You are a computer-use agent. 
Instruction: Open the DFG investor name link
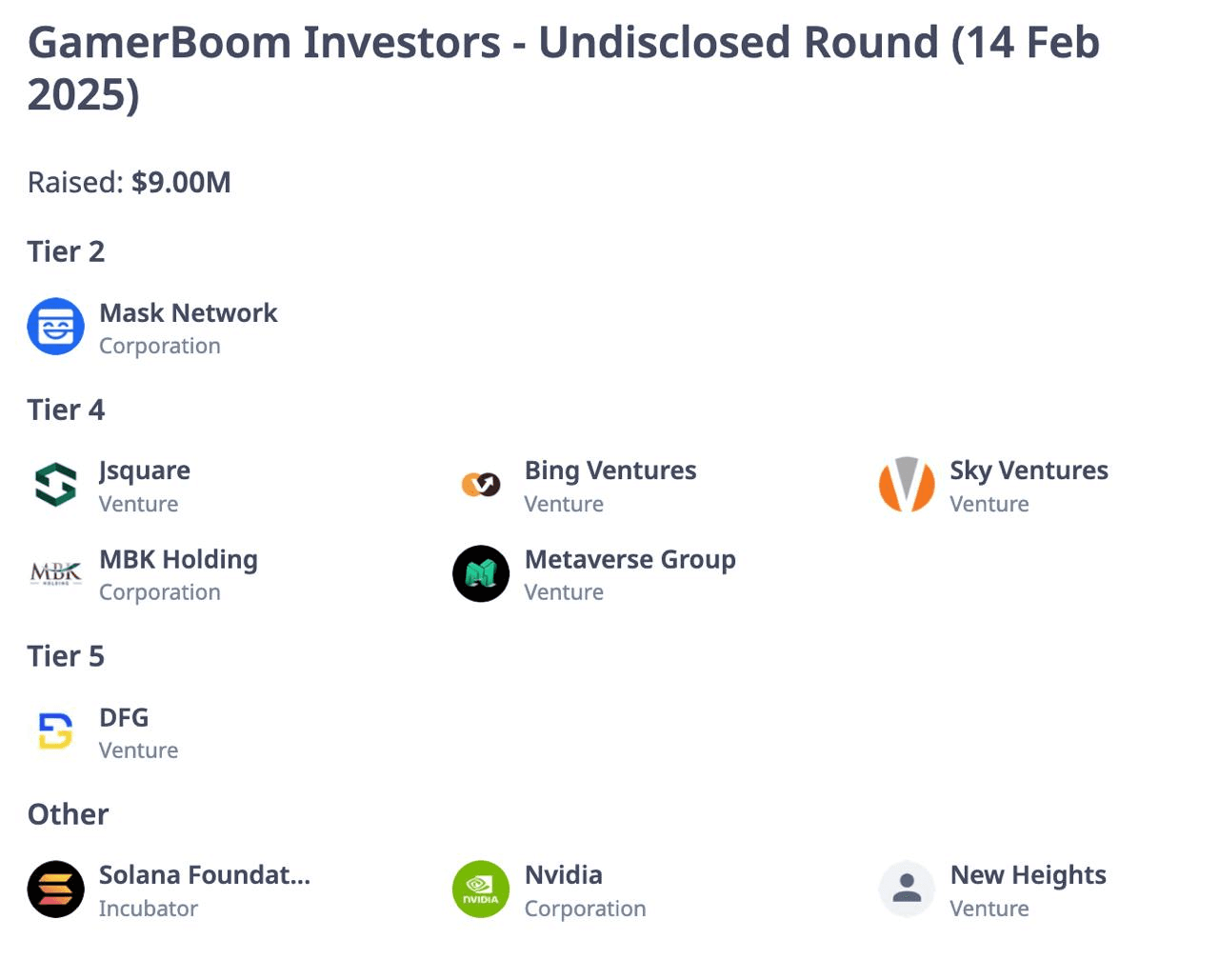click(124, 718)
